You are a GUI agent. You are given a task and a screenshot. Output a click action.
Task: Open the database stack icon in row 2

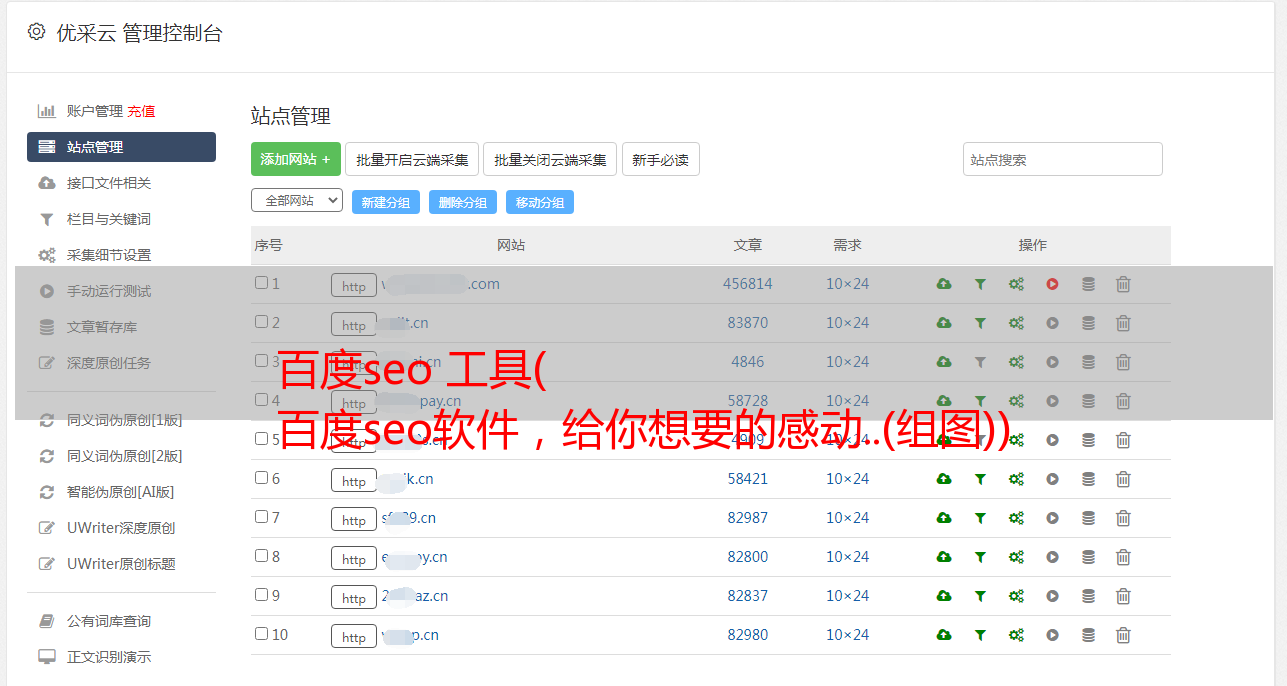click(1088, 323)
